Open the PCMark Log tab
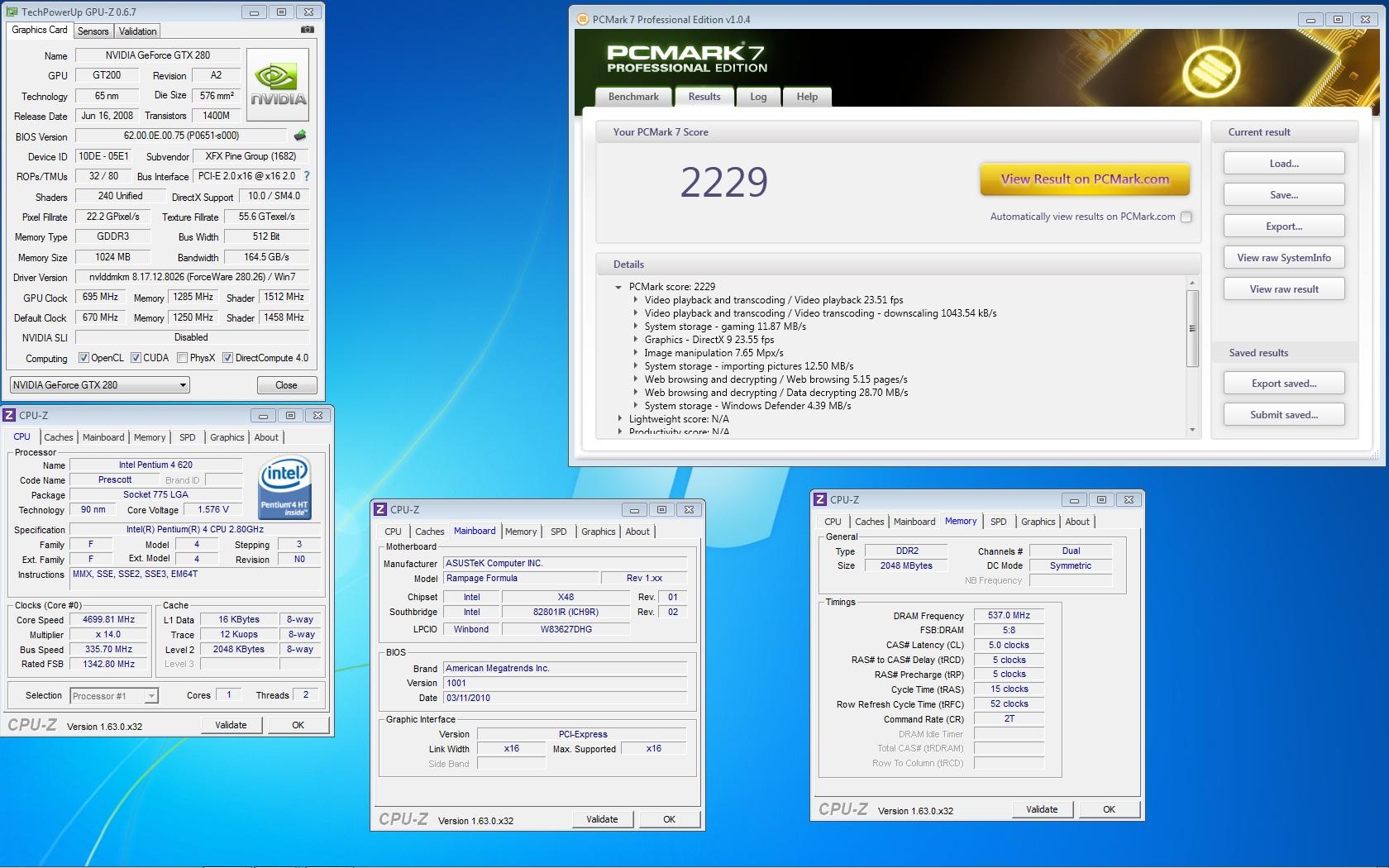The image size is (1389, 868). [758, 97]
